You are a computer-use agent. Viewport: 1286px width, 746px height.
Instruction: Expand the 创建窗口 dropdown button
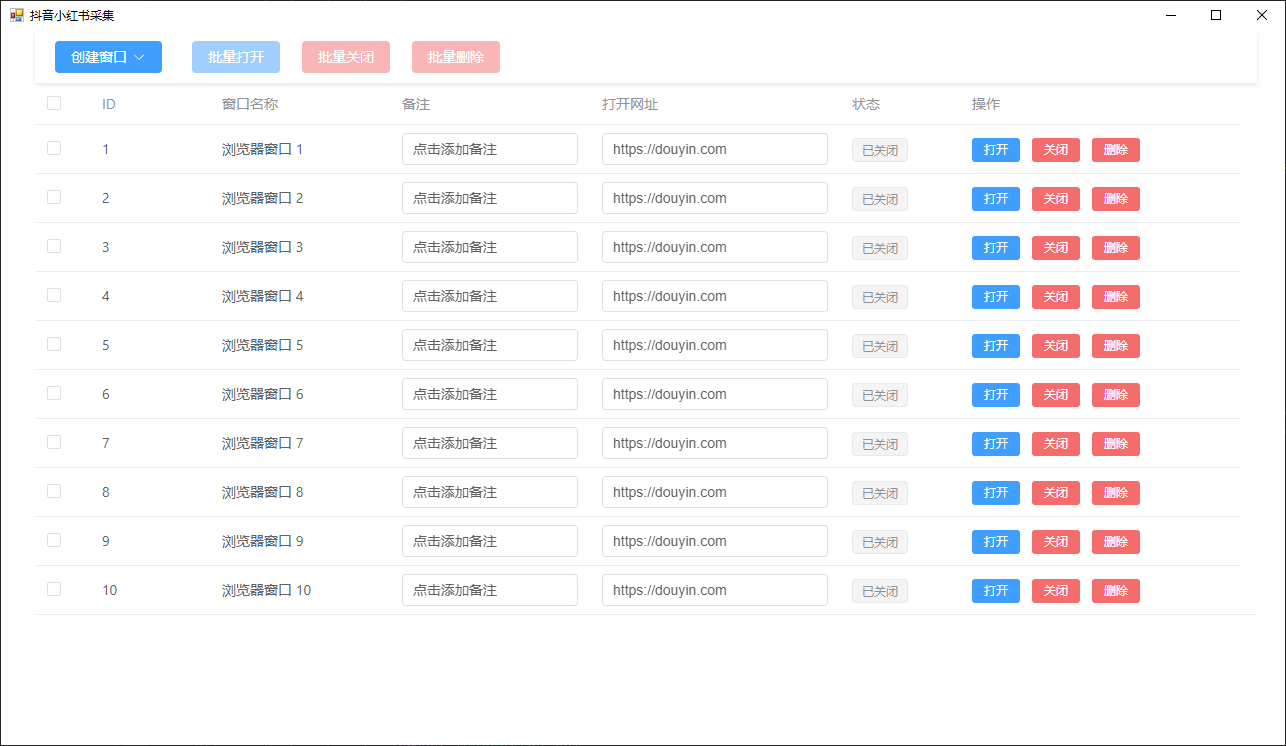point(108,57)
